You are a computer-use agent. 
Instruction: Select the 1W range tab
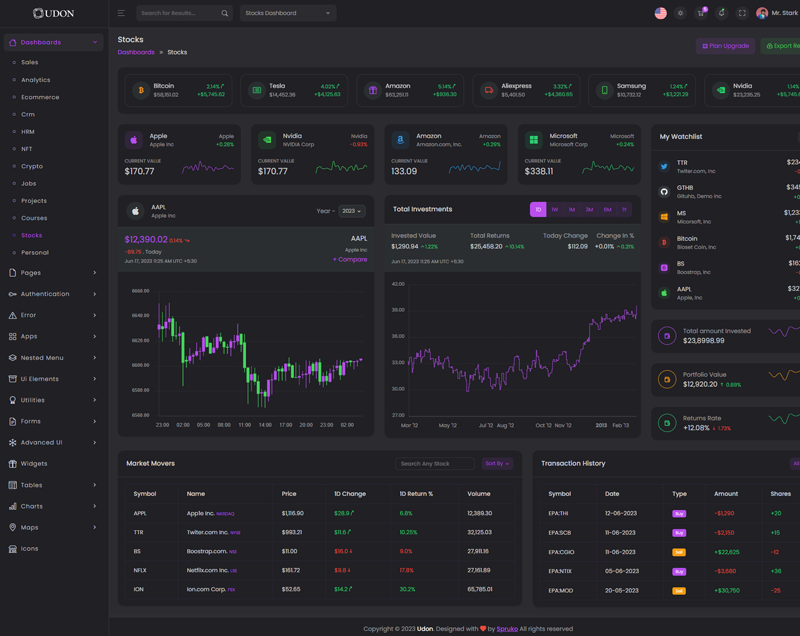coord(555,210)
